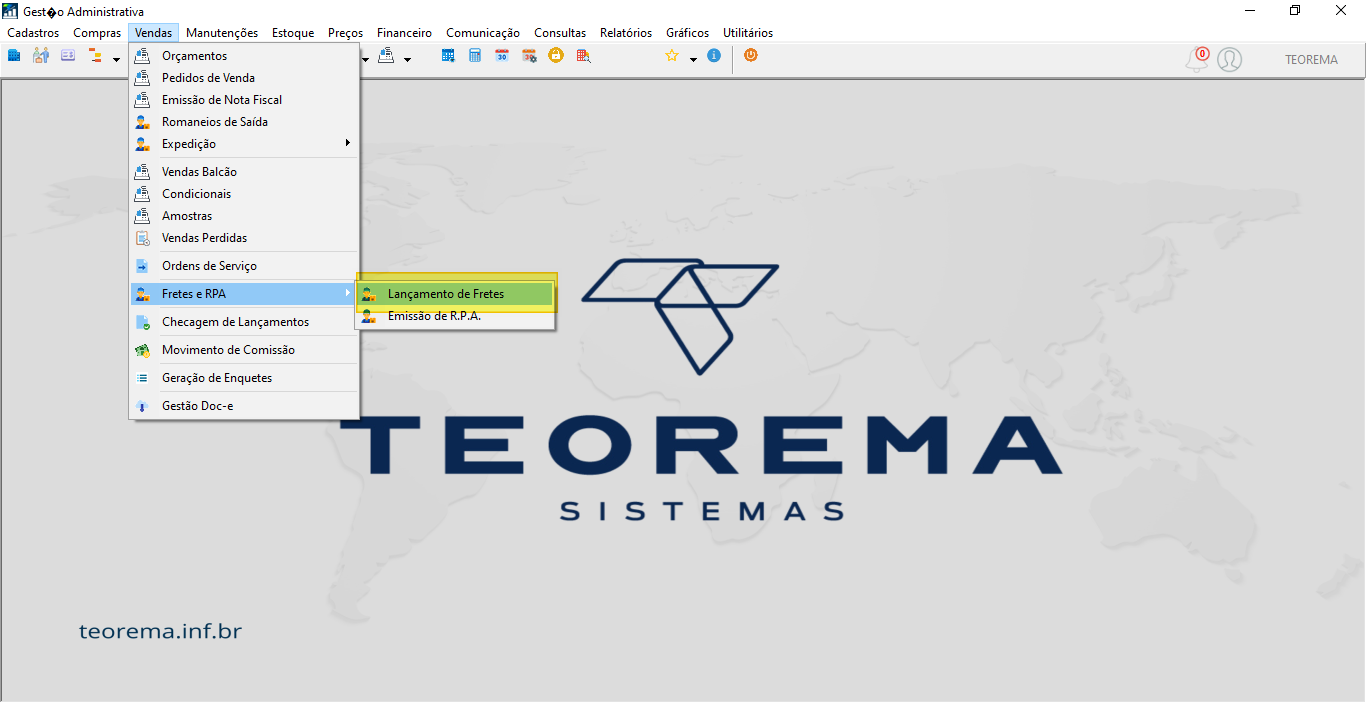Open dropdown arrow beside orange hierarchy icon
Image resolution: width=1366 pixels, height=703 pixels.
click(116, 59)
